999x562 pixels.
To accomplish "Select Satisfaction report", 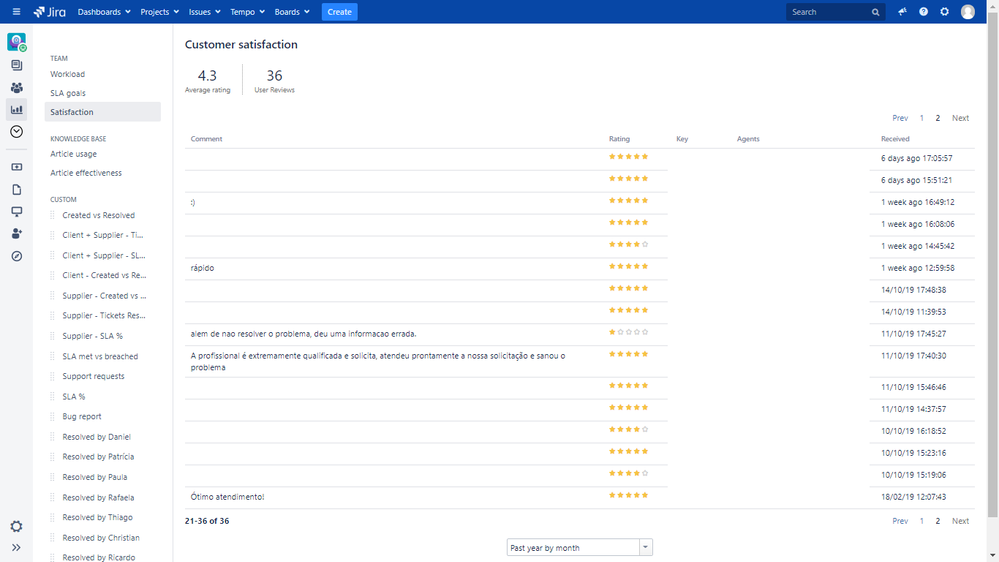I will click(x=103, y=112).
